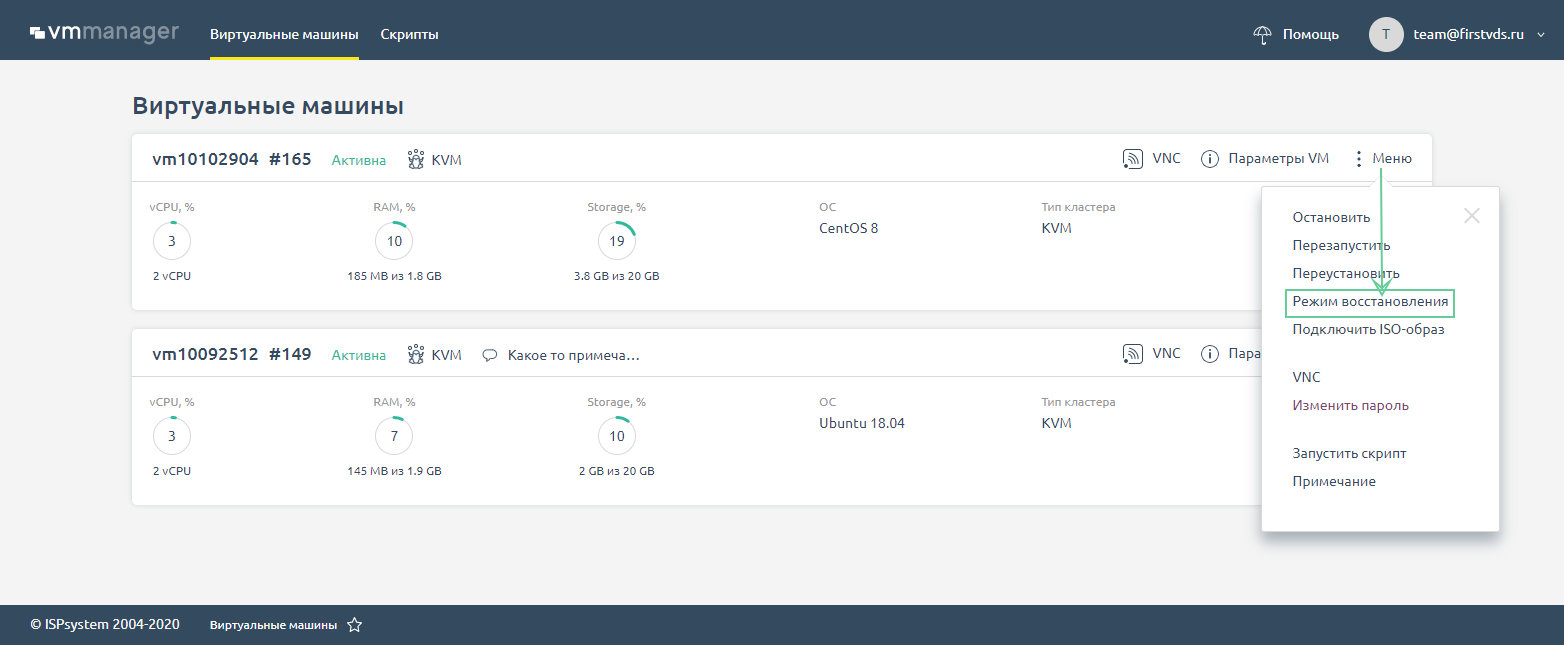Viewport: 1564px width, 645px height.
Task: Click the Виртуальные машины page heading
Action: pos(268,106)
